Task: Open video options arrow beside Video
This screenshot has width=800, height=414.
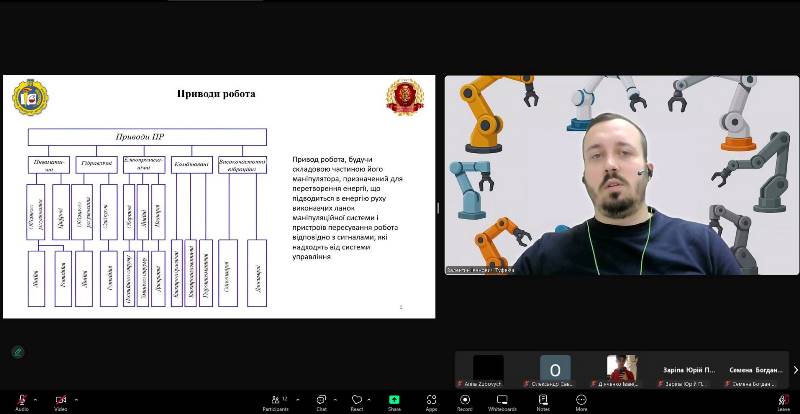Action: (x=77, y=400)
